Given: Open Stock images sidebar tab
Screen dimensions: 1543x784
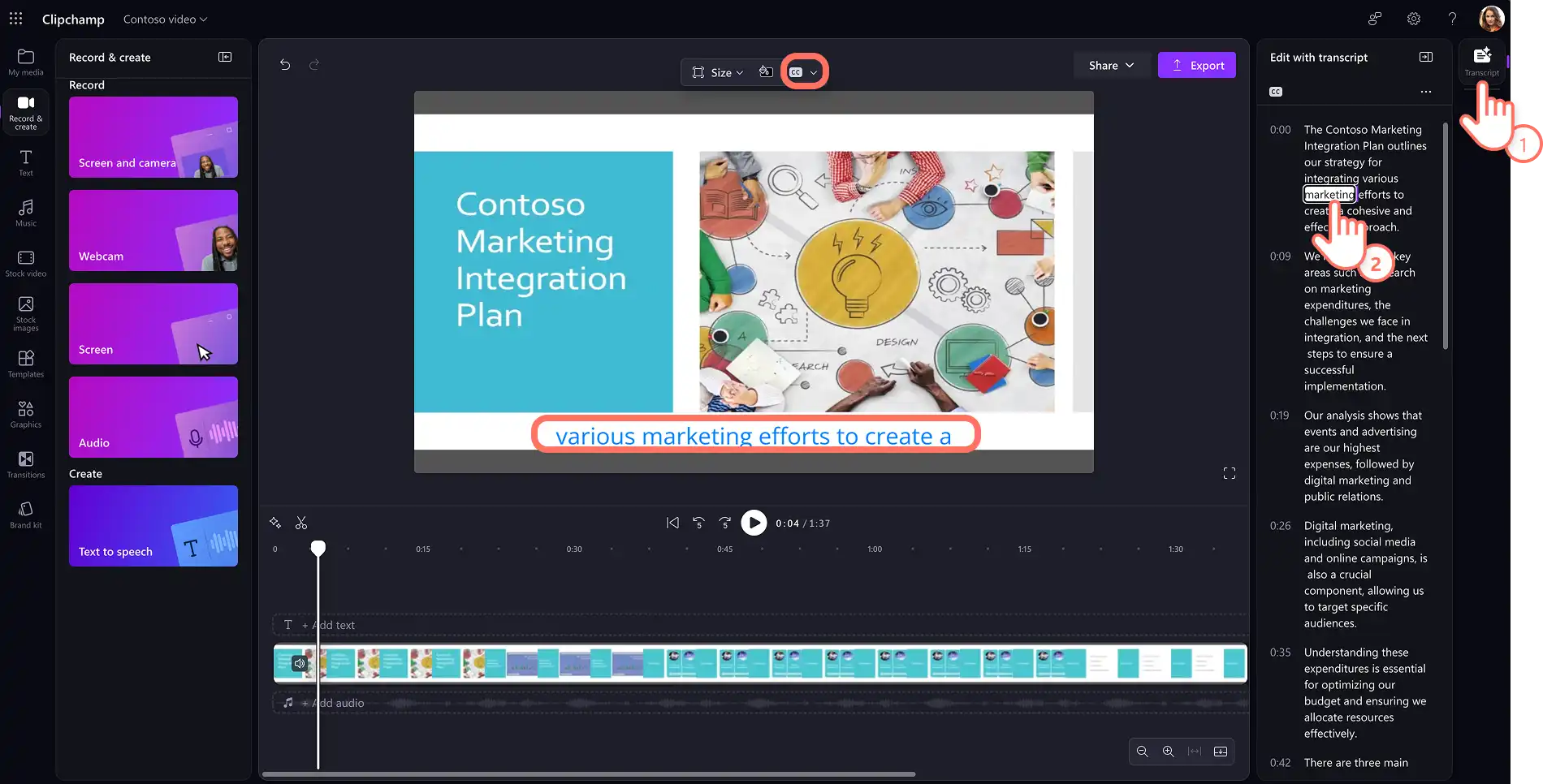Looking at the screenshot, I should pyautogui.click(x=26, y=313).
